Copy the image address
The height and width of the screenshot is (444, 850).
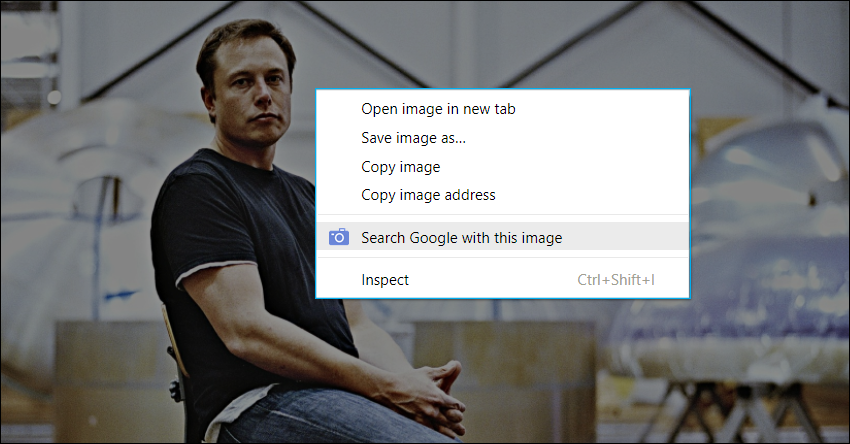(428, 195)
